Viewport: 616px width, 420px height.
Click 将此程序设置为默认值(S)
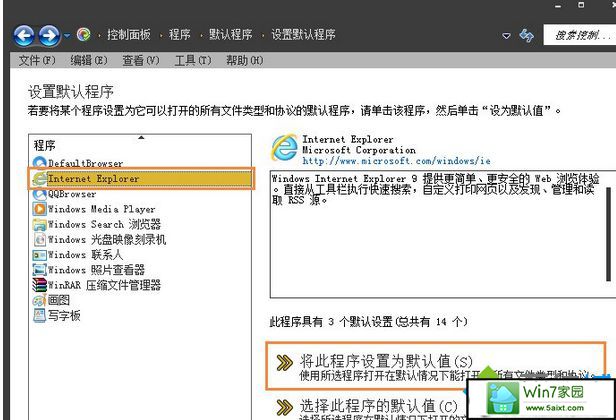click(x=386, y=361)
